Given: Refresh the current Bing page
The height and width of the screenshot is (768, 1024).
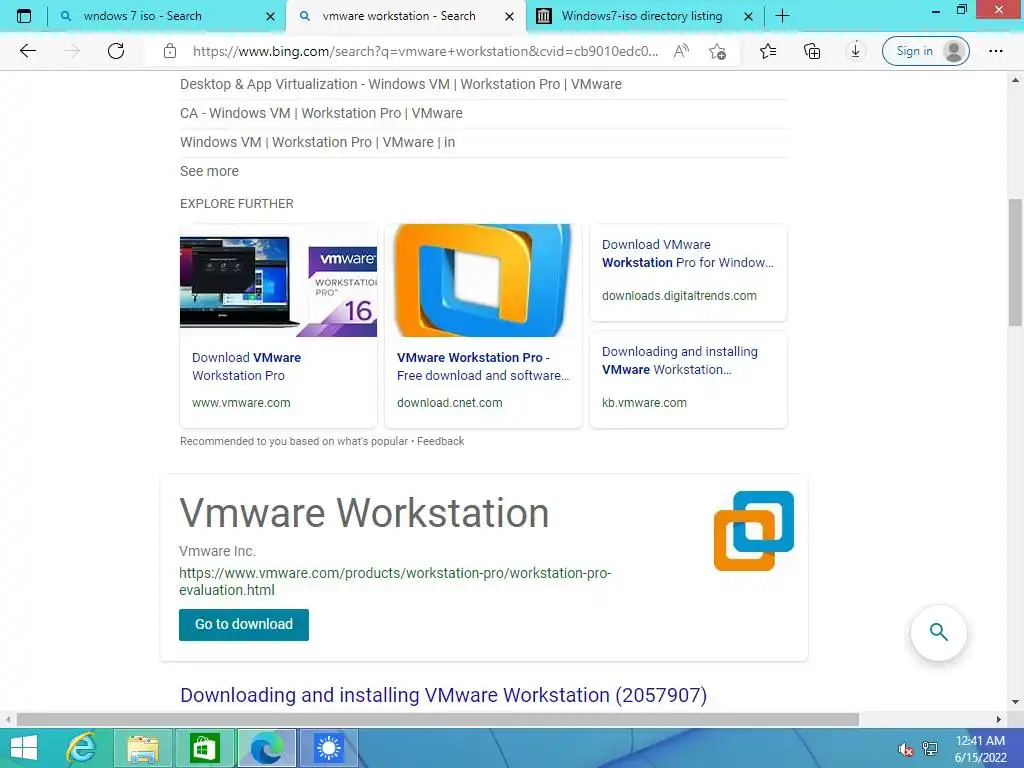Looking at the screenshot, I should pos(116,51).
